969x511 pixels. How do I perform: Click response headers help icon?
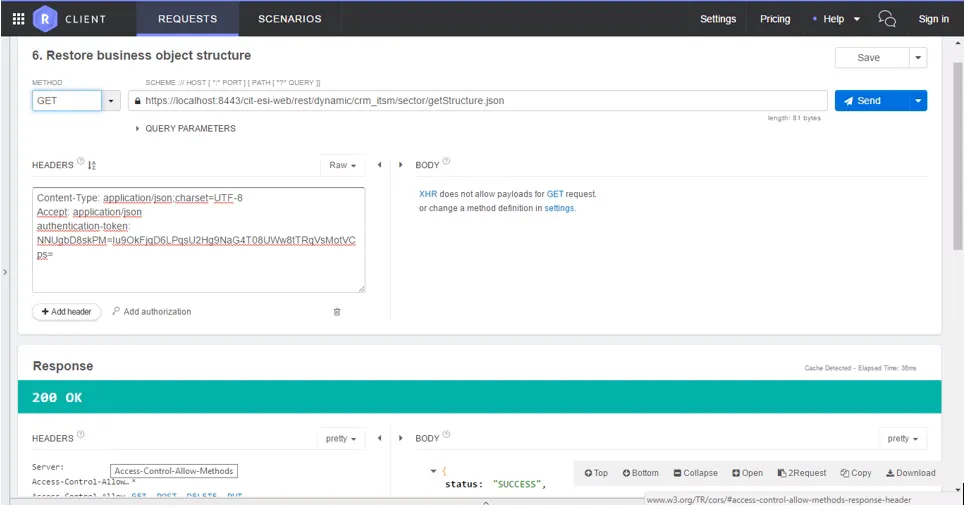point(81,436)
